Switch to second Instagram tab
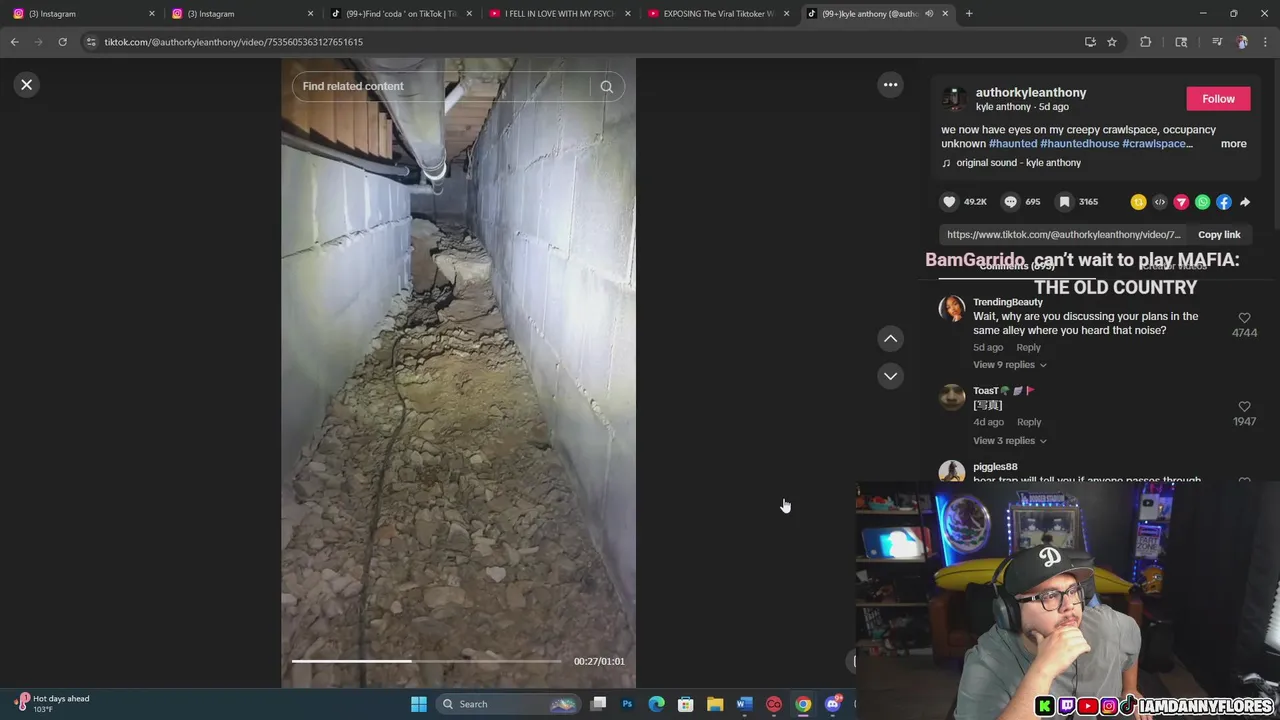 [x=240, y=14]
